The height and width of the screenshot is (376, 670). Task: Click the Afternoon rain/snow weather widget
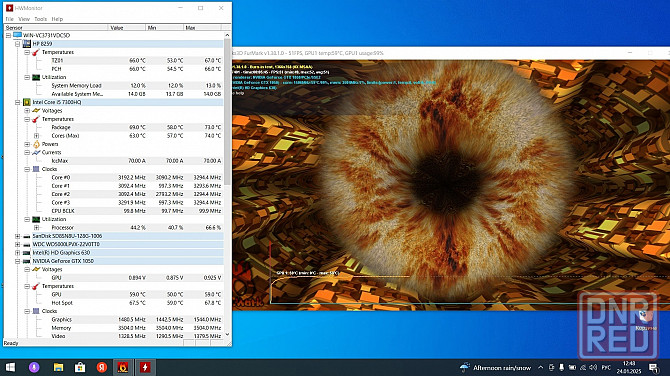[496, 367]
